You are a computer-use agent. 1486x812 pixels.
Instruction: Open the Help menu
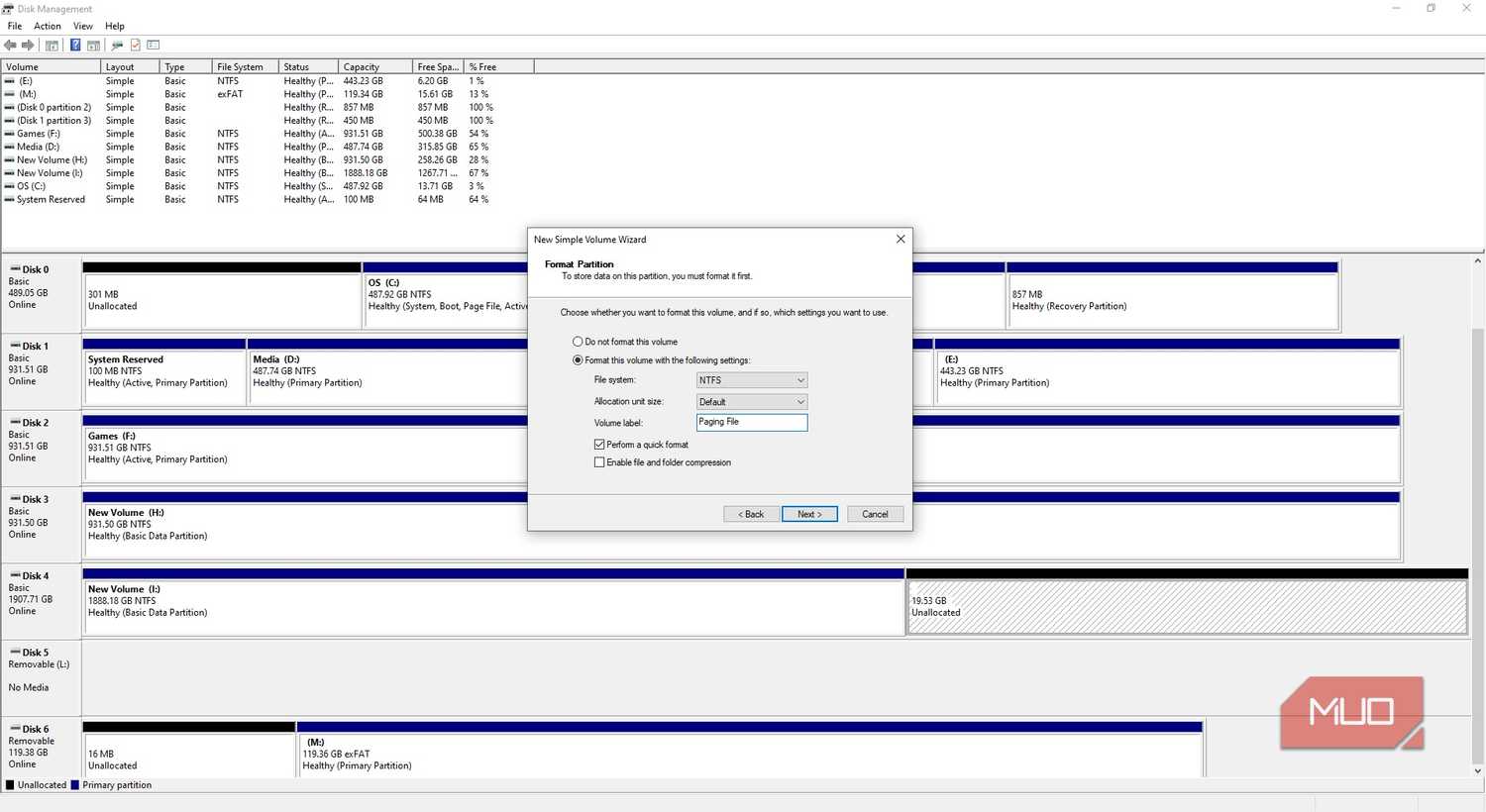115,26
